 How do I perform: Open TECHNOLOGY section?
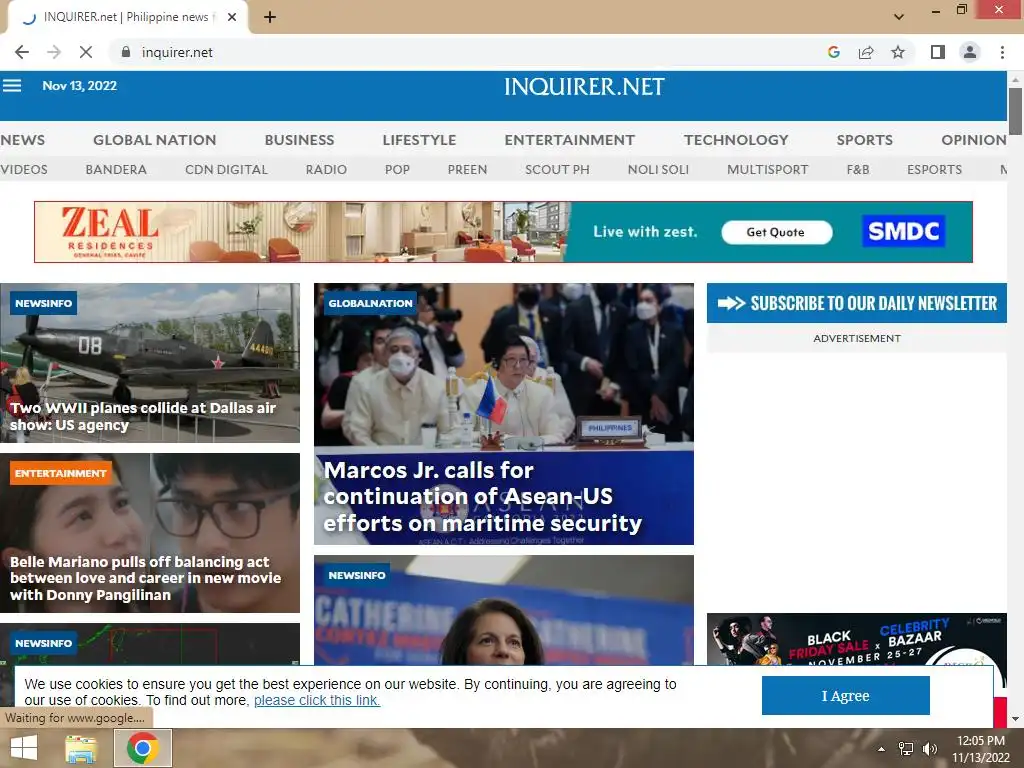point(736,140)
